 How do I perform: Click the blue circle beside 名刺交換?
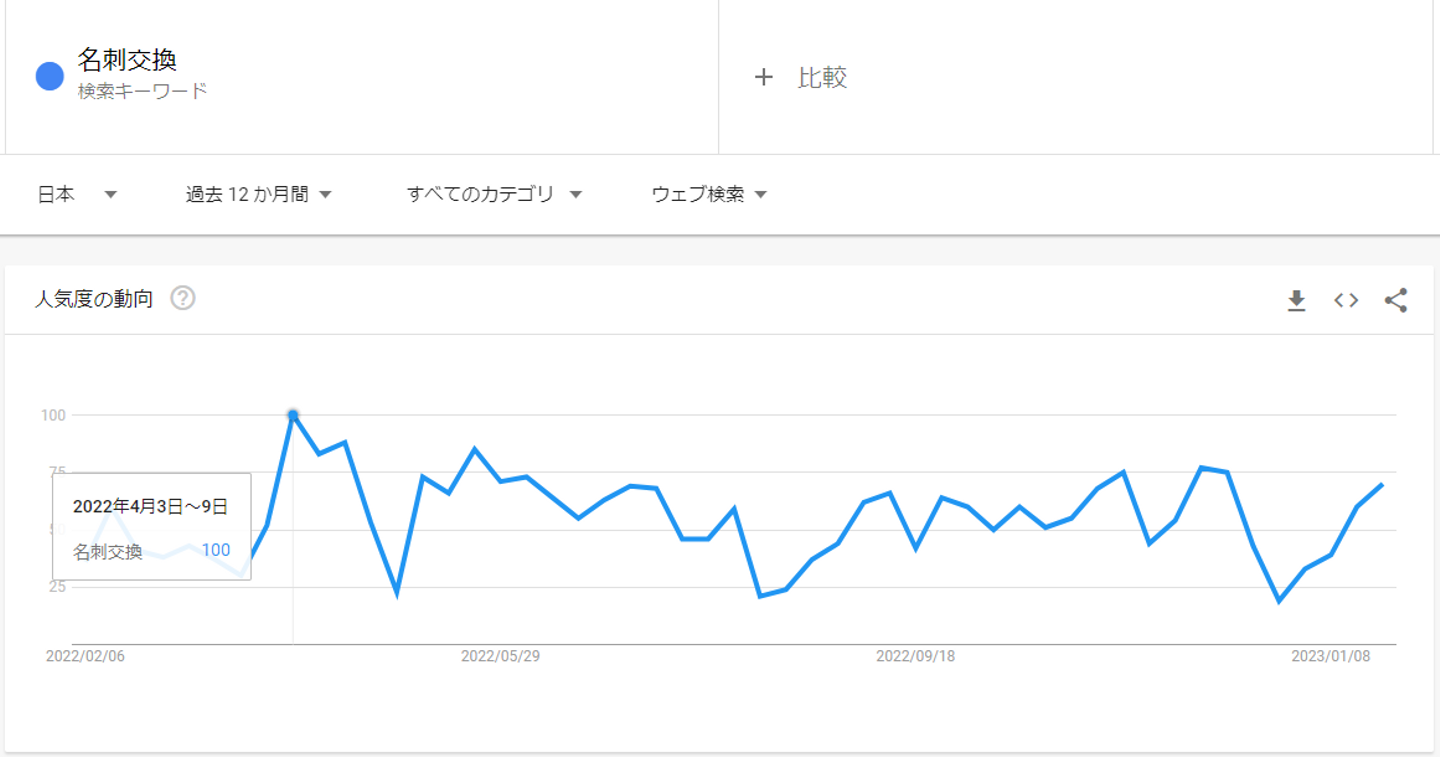click(50, 76)
